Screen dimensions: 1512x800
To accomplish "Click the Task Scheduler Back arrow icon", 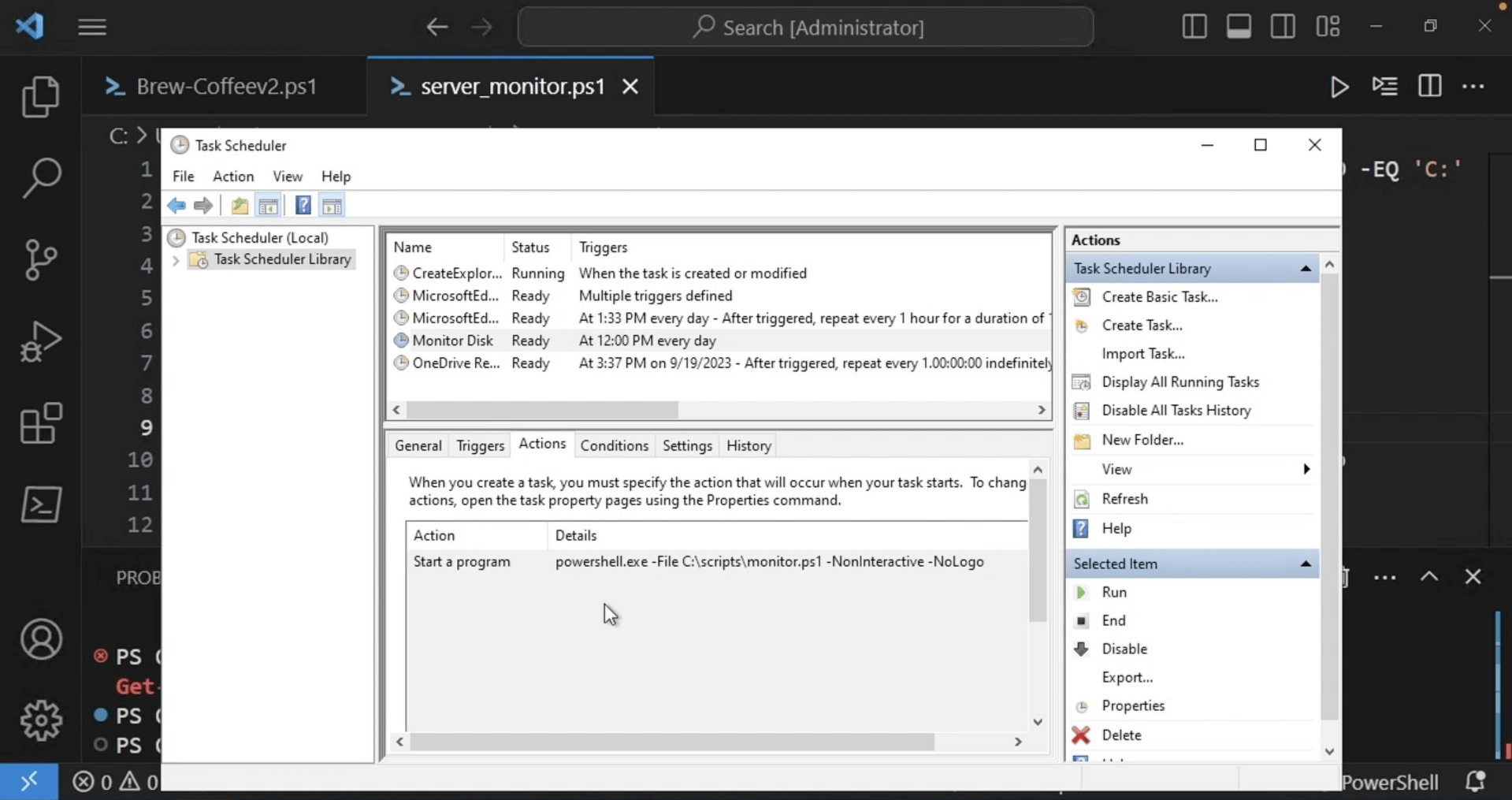I will [176, 206].
